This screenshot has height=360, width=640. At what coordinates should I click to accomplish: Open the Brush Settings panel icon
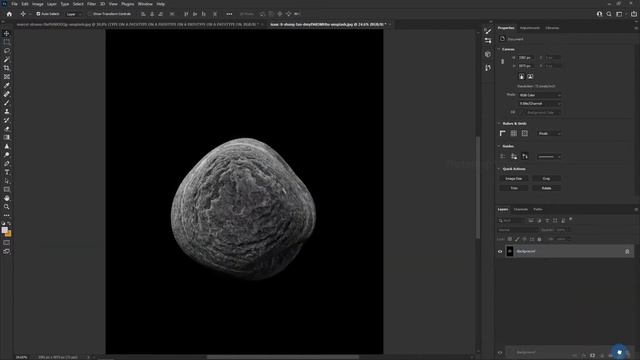coord(488,31)
